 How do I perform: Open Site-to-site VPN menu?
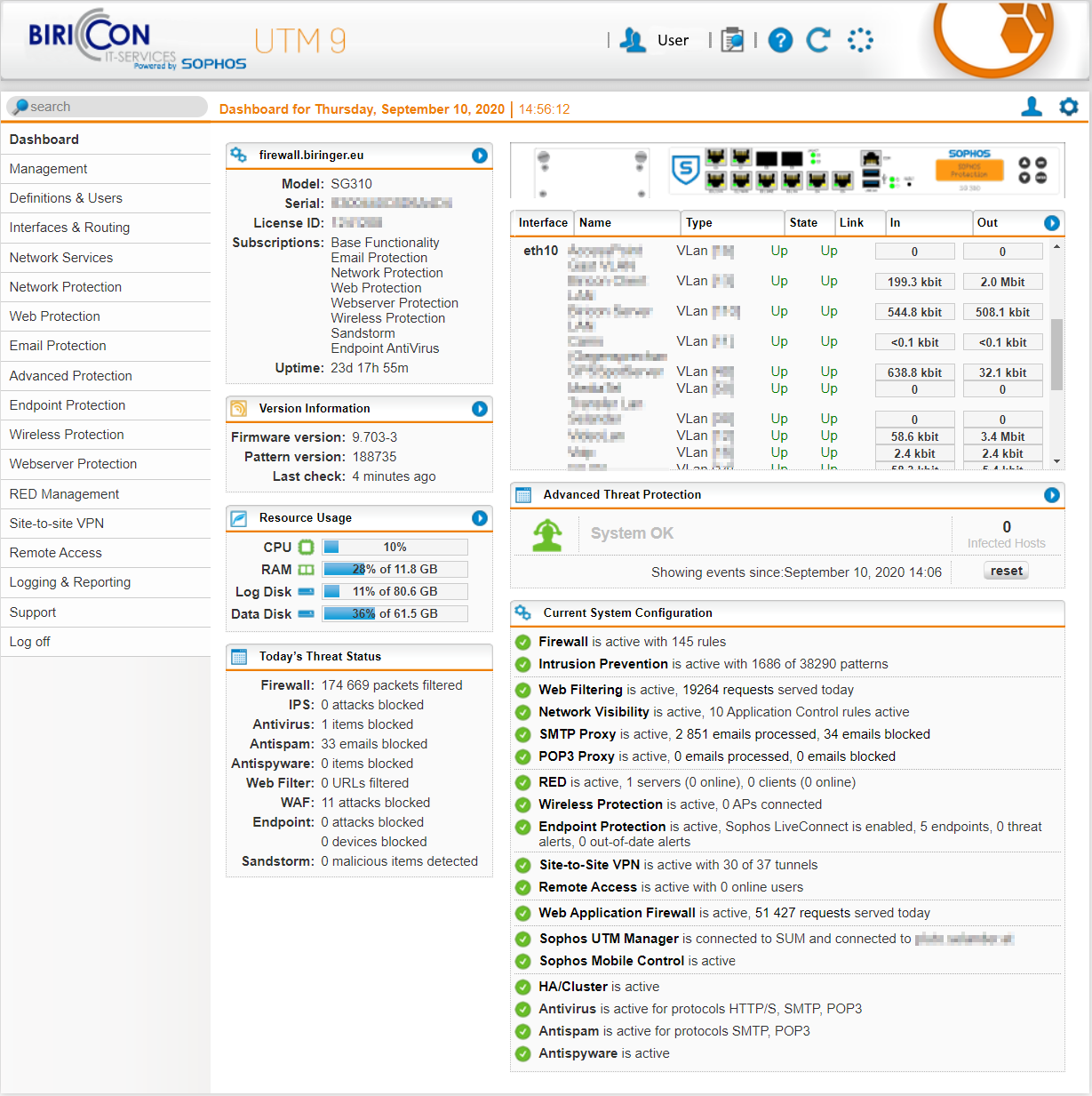pyautogui.click(x=106, y=524)
